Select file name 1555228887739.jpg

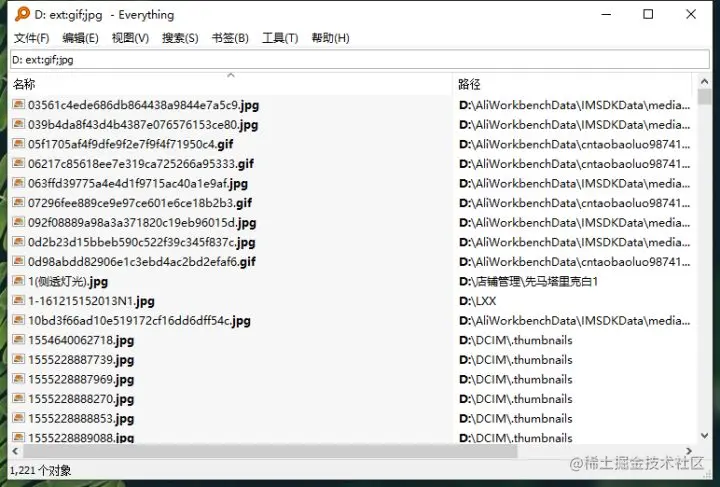pyautogui.click(x=81, y=360)
